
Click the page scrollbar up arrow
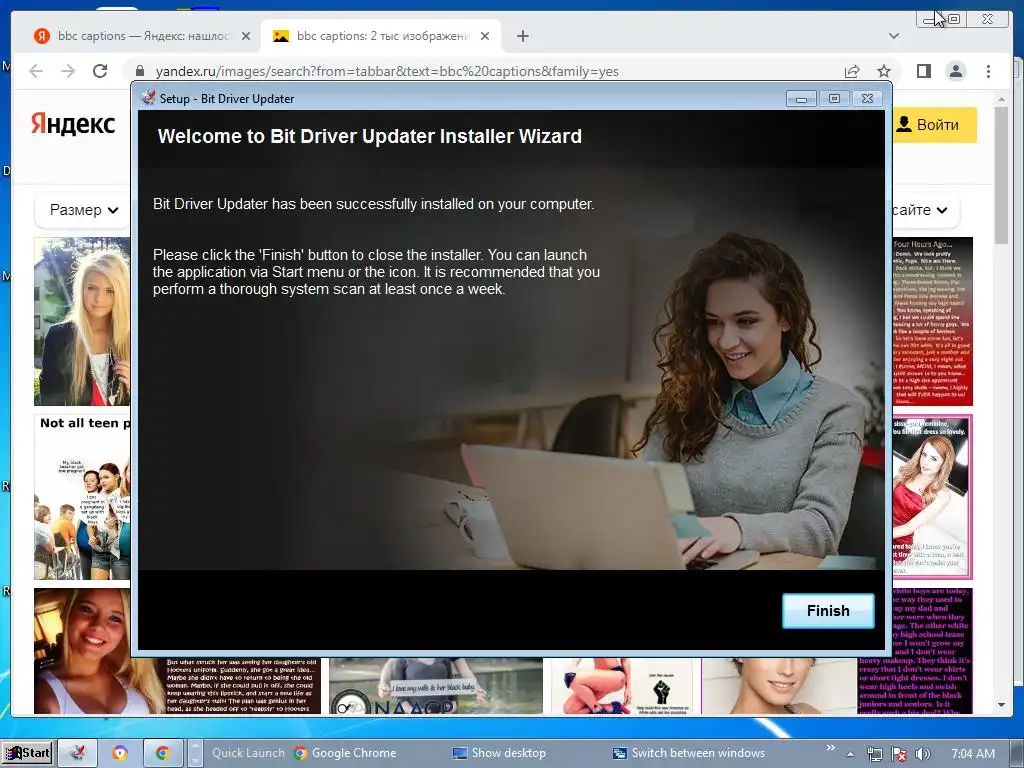pos(1001,99)
